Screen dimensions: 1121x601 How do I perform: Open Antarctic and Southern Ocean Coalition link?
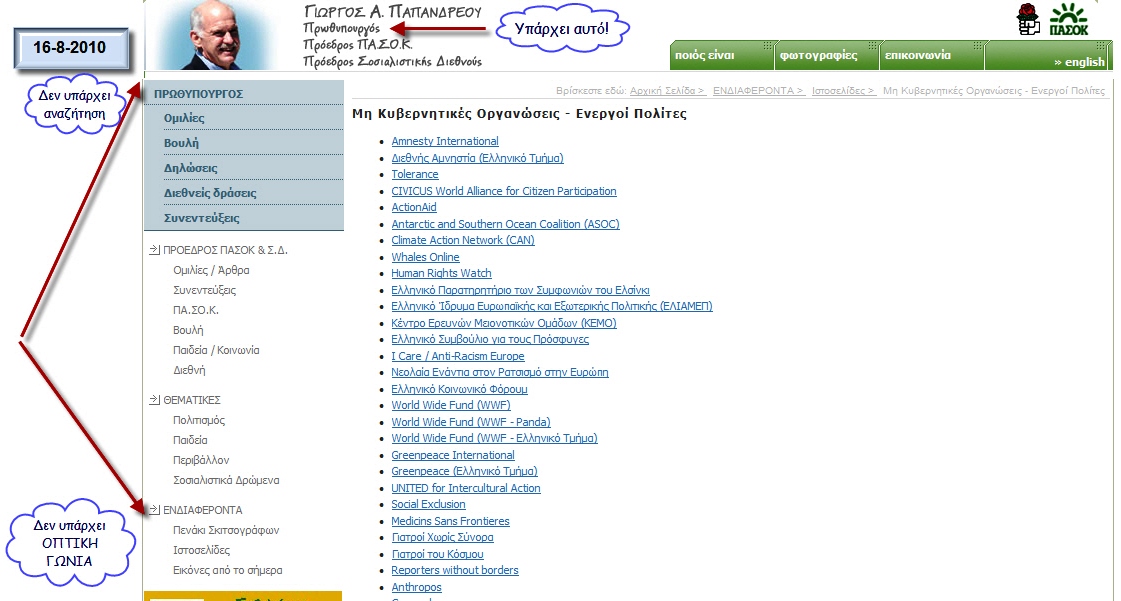click(505, 224)
